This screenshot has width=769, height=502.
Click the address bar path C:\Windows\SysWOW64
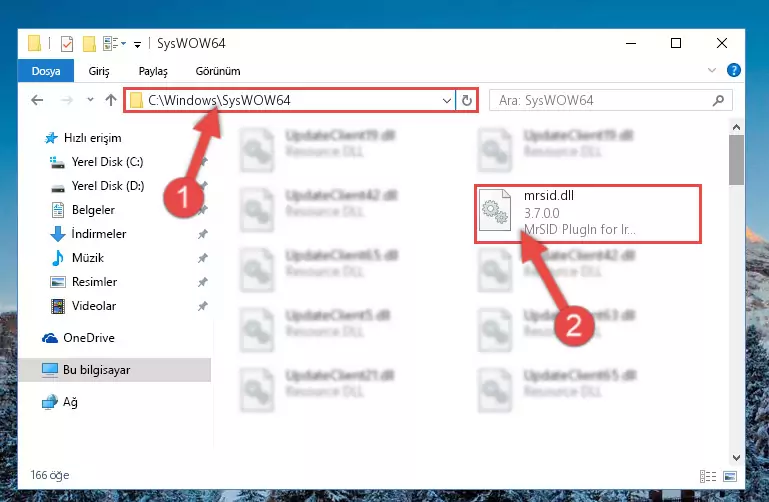[219, 100]
